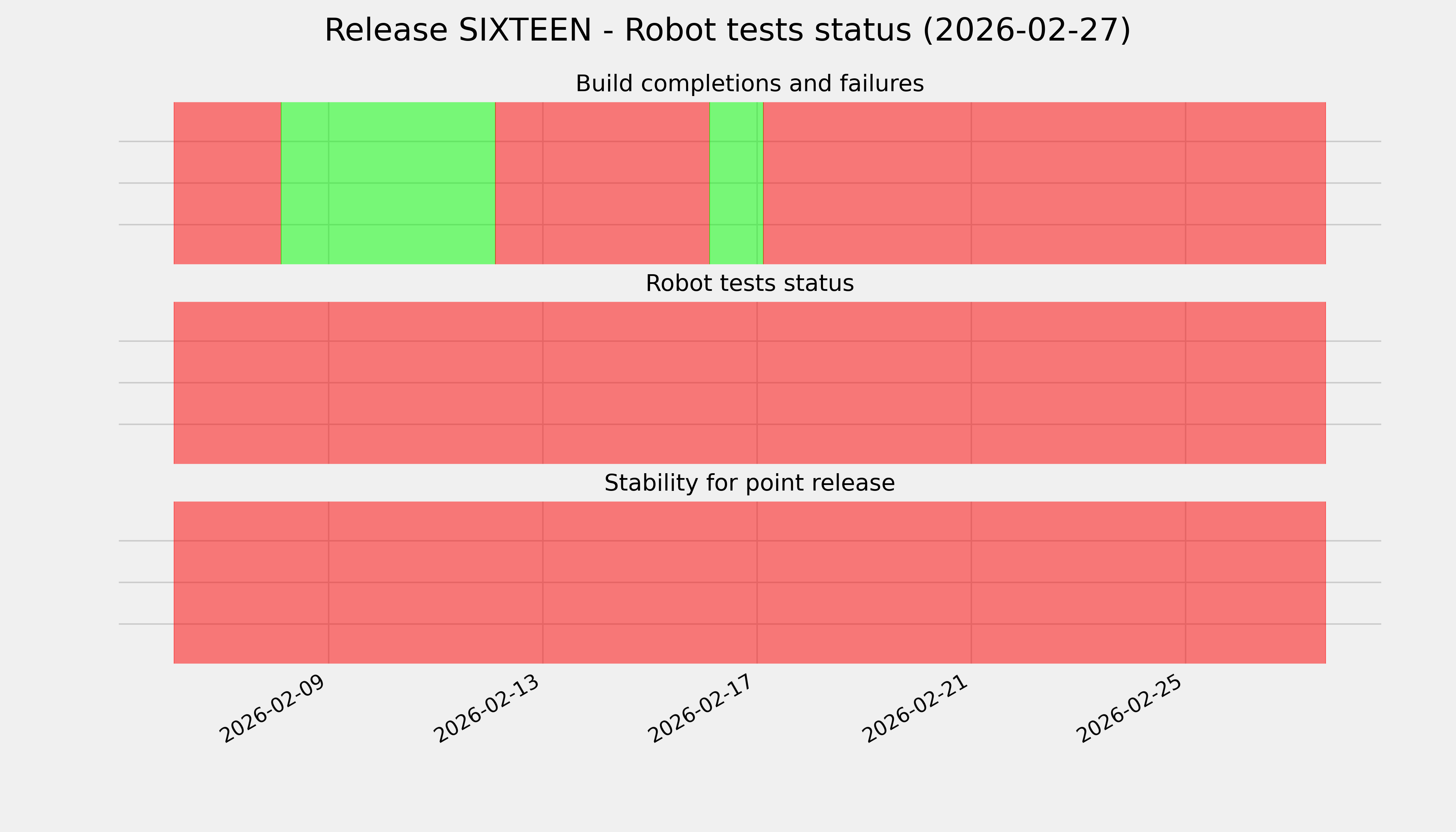
Task: Click Robot tests band between 02-09 and 02-13
Action: pos(435,383)
